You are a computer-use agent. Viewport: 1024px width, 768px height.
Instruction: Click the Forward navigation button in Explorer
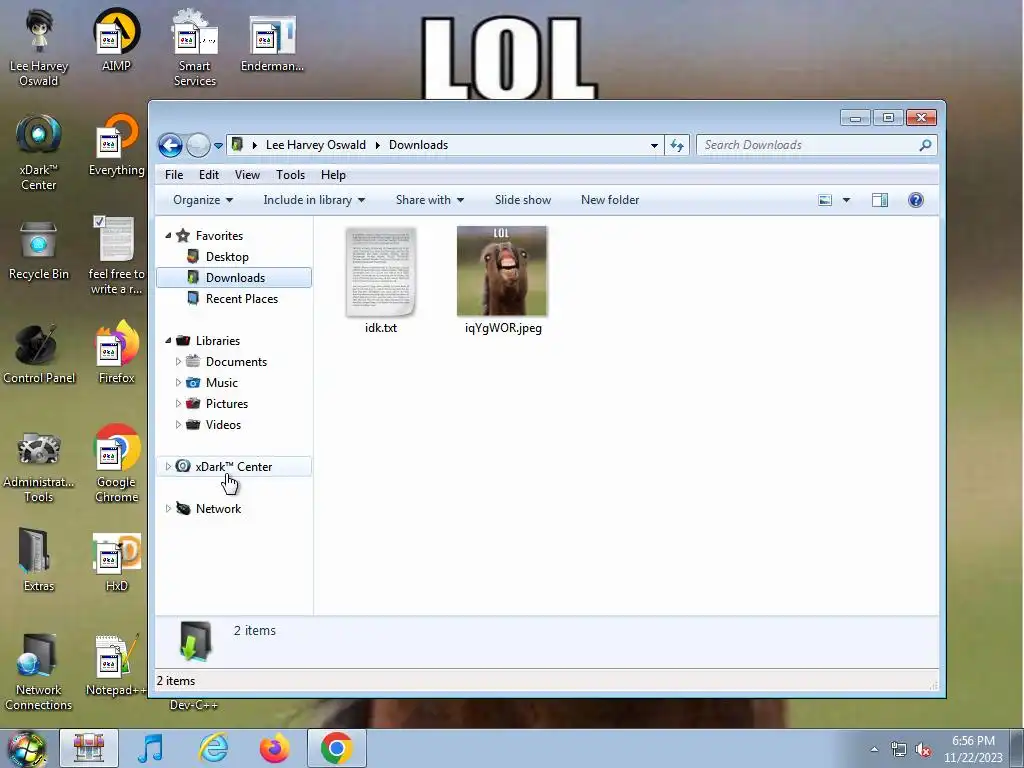coord(198,145)
